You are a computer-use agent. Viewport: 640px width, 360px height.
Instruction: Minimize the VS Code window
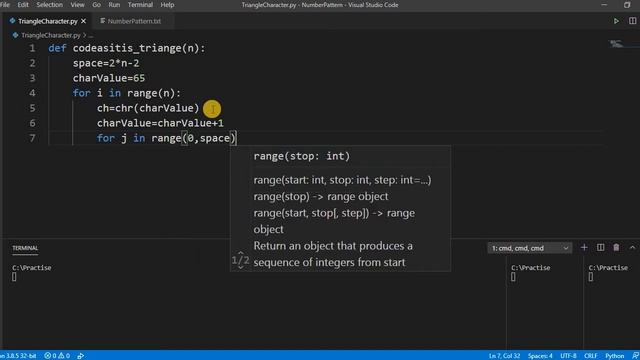coord(604,5)
